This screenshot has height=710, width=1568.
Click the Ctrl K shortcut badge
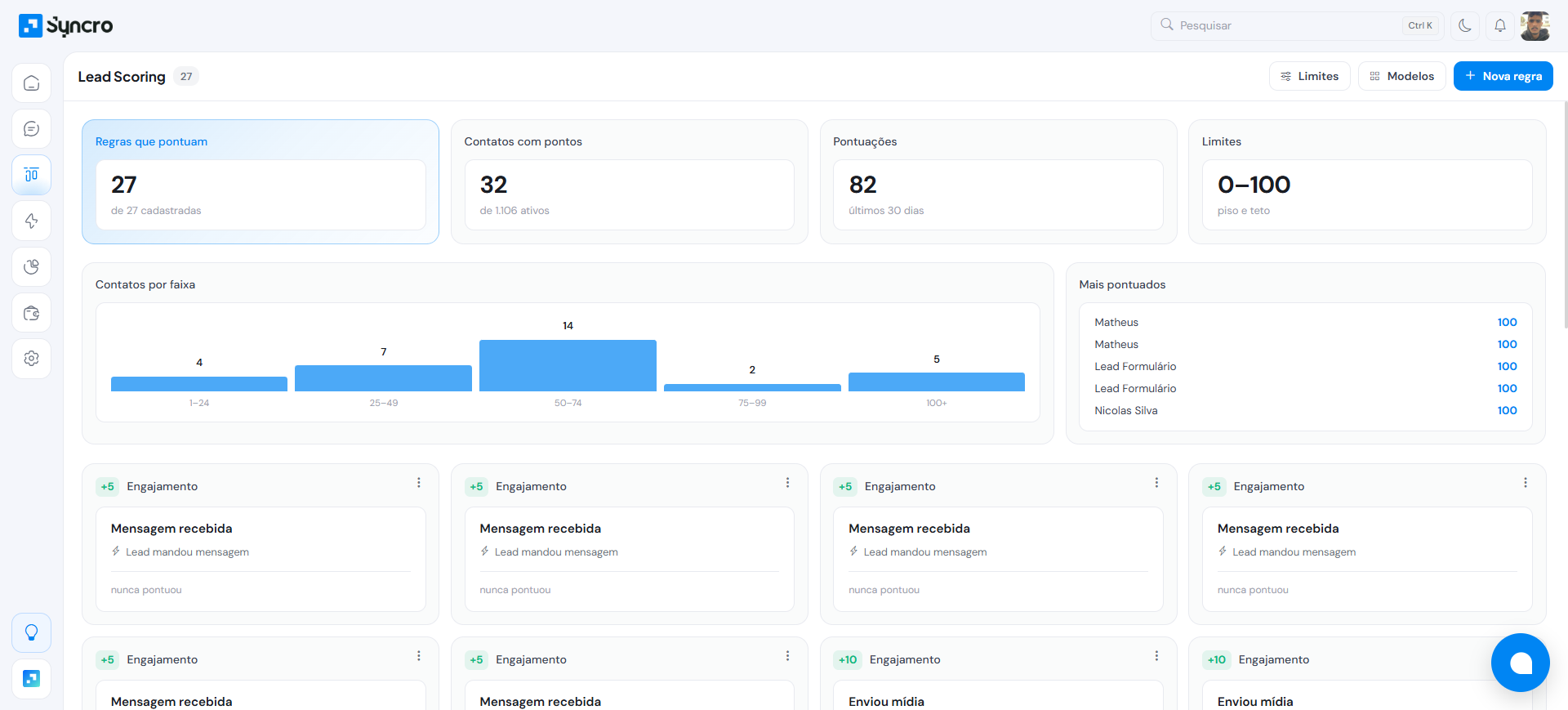1420,25
